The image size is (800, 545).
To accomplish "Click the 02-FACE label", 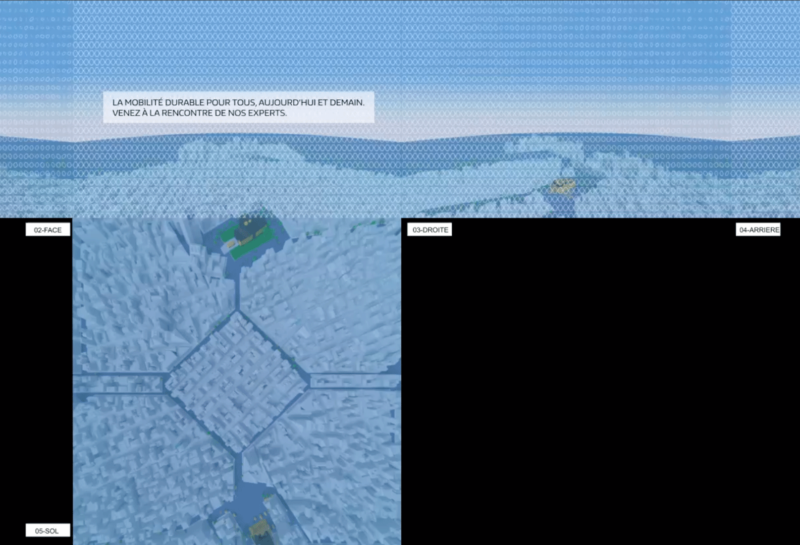I will click(48, 230).
